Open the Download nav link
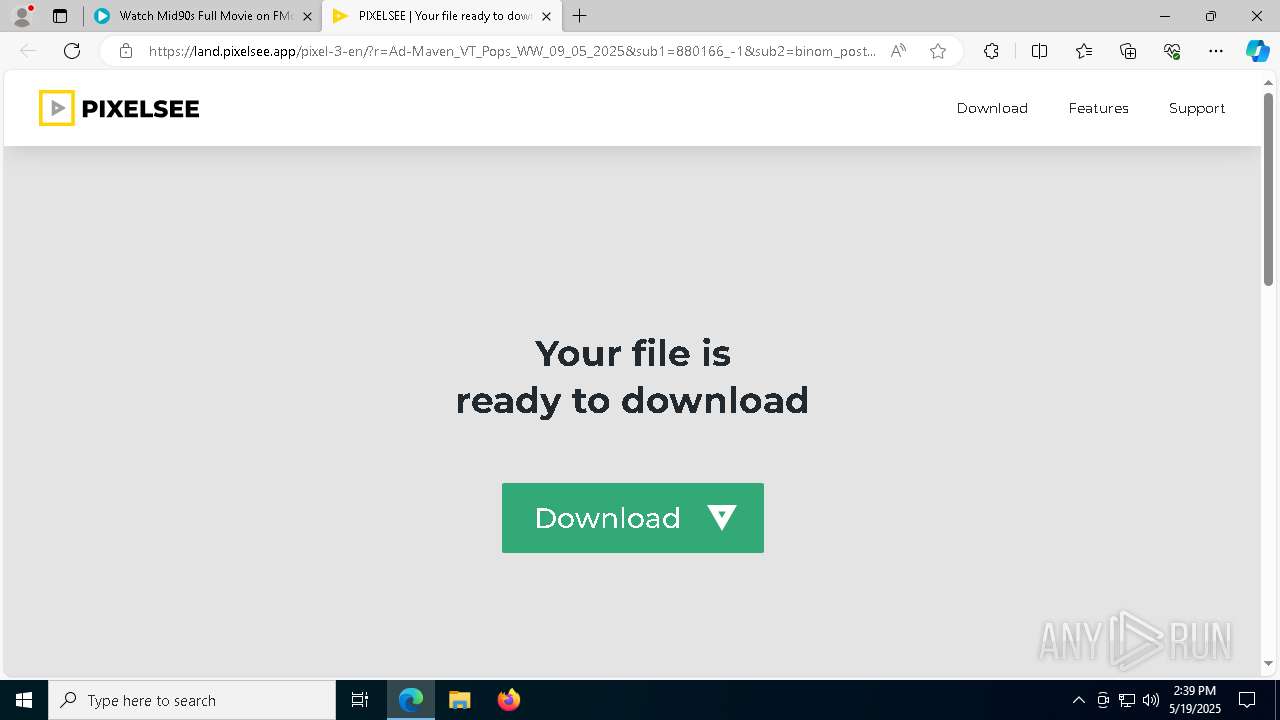The width and height of the screenshot is (1280, 720). (992, 108)
